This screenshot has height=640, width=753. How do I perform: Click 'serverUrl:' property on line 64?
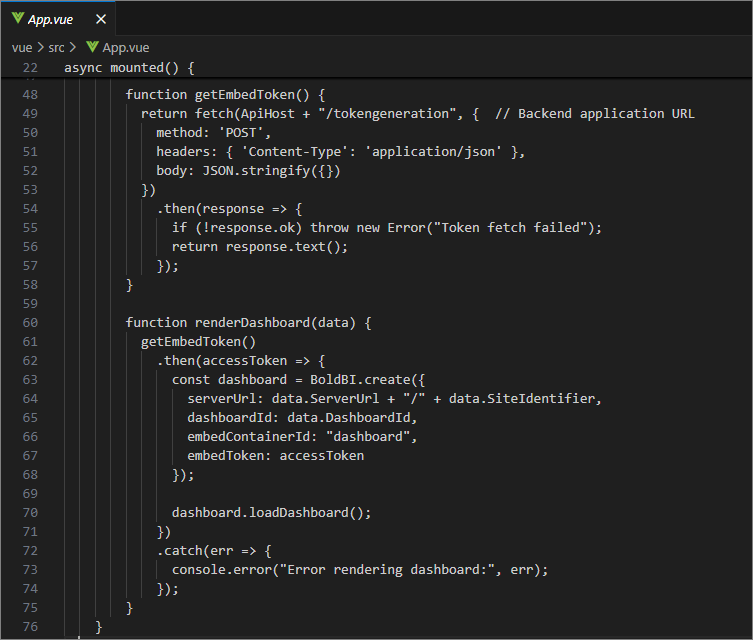coord(226,398)
